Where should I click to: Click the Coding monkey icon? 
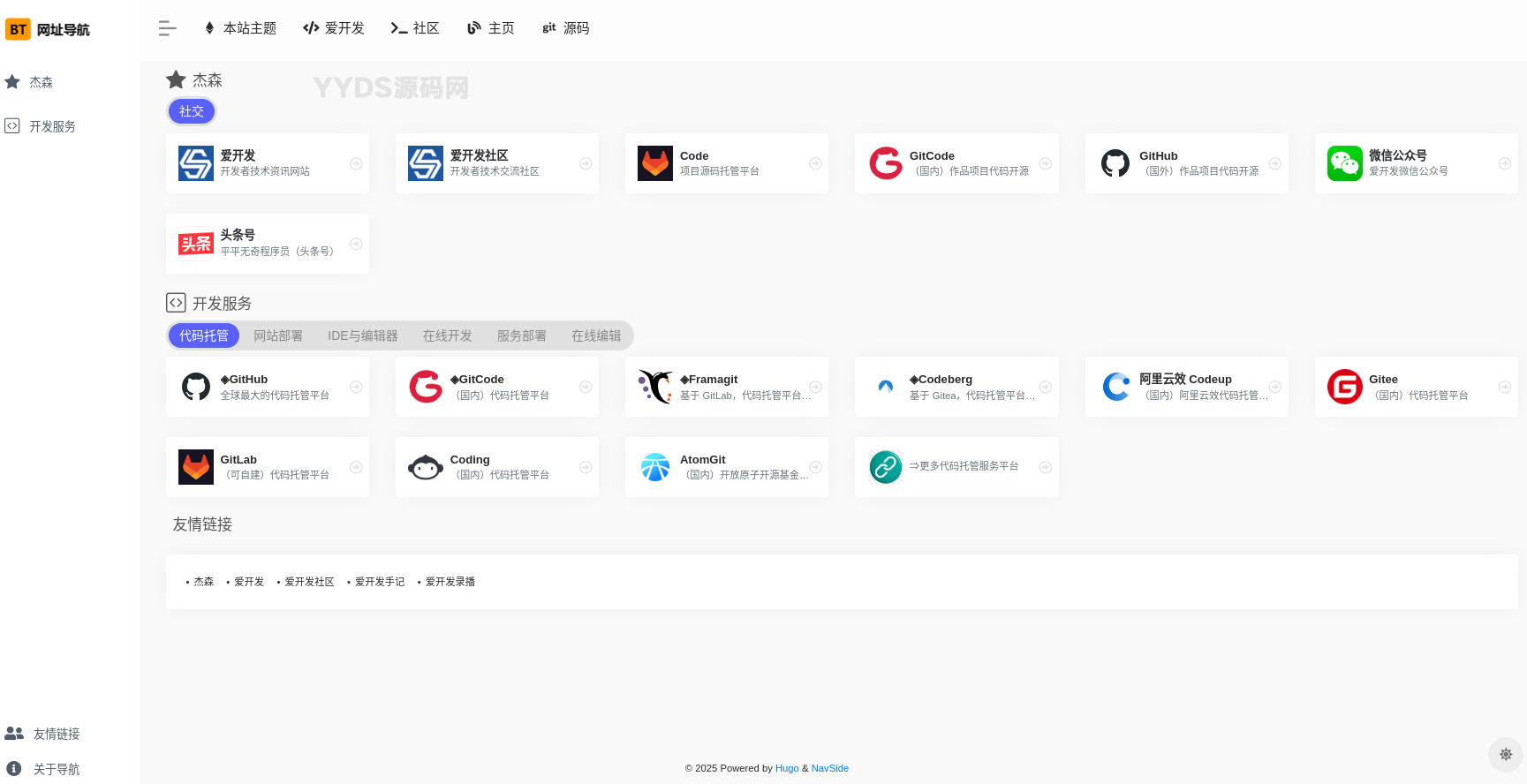(x=426, y=467)
